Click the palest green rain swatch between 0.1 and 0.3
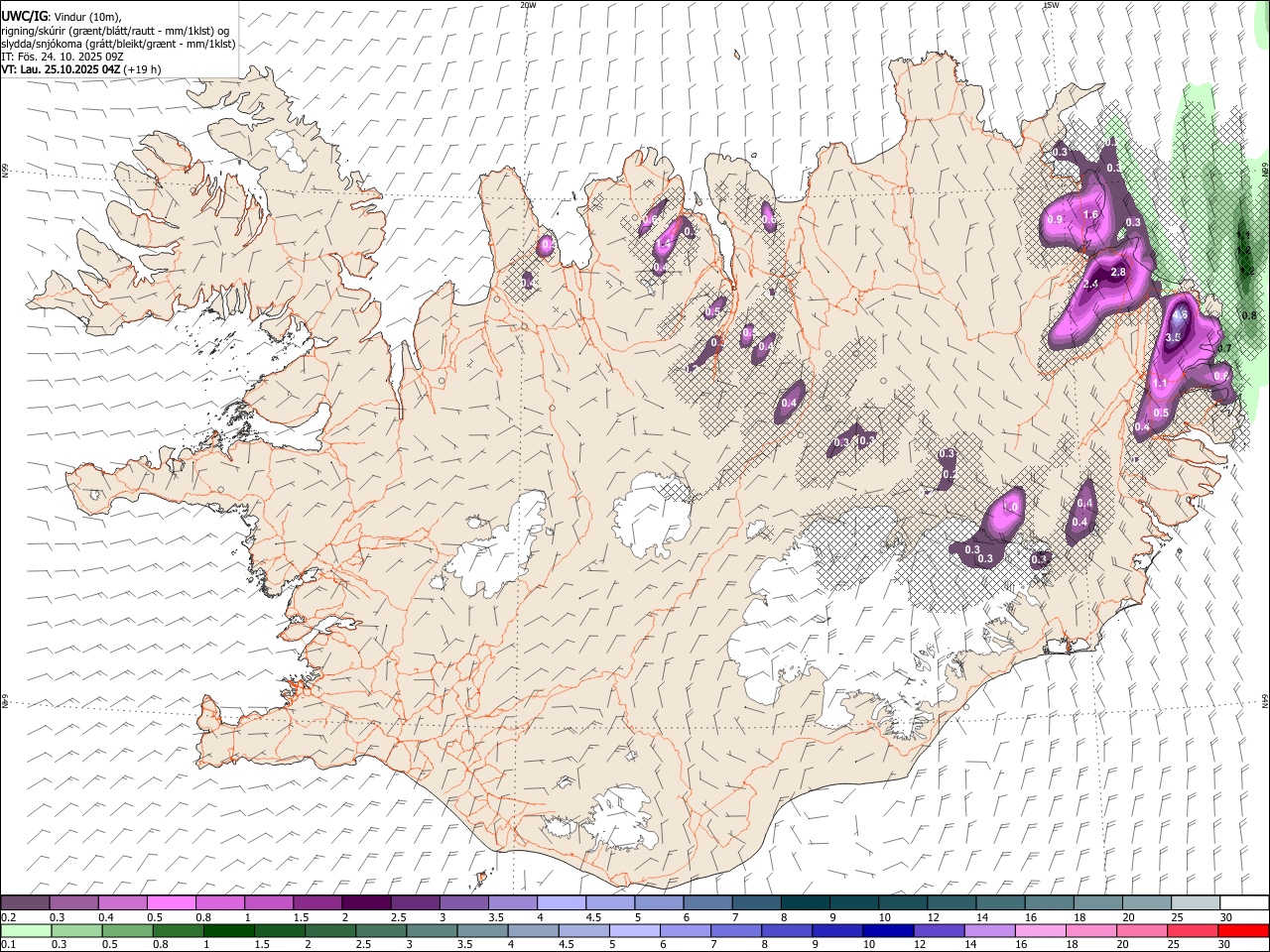1270x952 pixels. coord(25,930)
